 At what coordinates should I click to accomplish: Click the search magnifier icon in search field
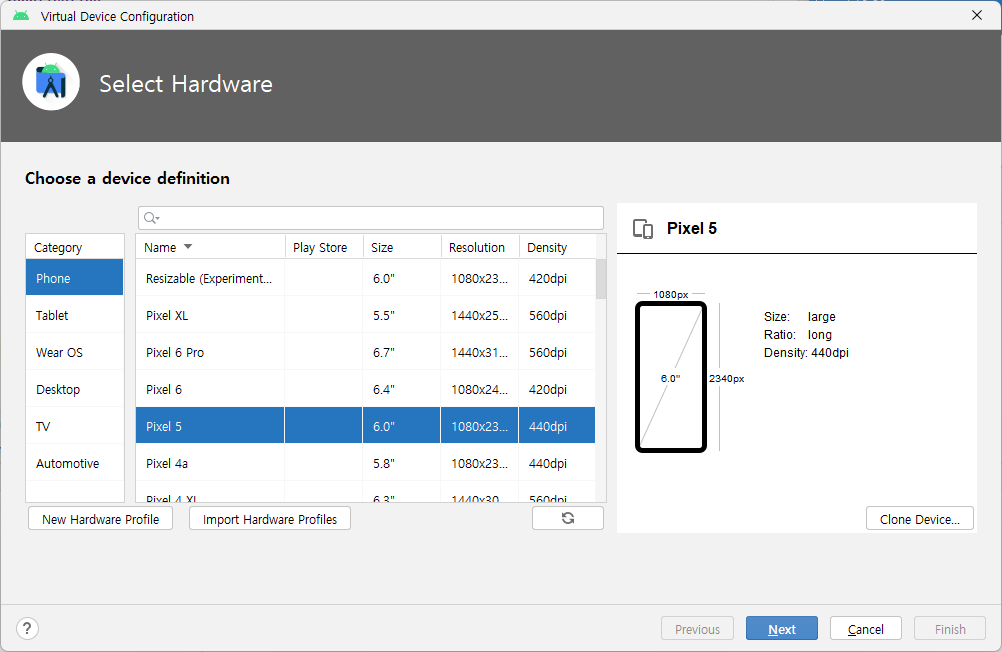151,218
